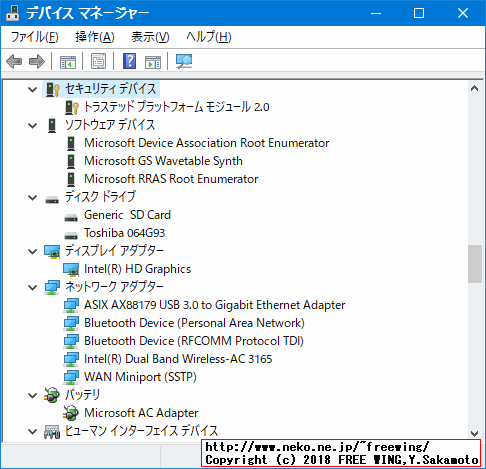486x469 pixels.
Task: Open the ヘルプ(H) menu
Action: click(209, 37)
